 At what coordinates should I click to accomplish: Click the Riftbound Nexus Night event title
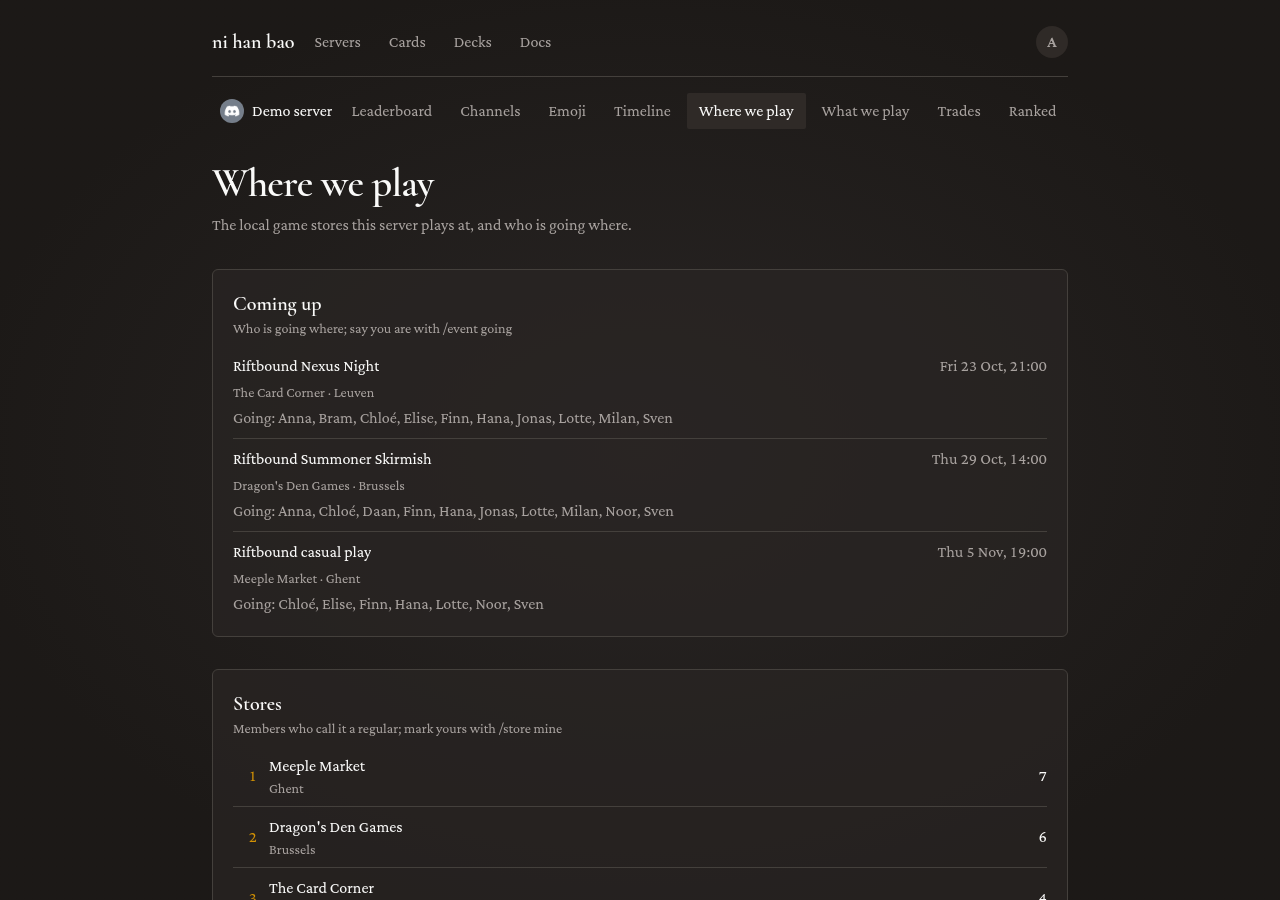[x=306, y=366]
